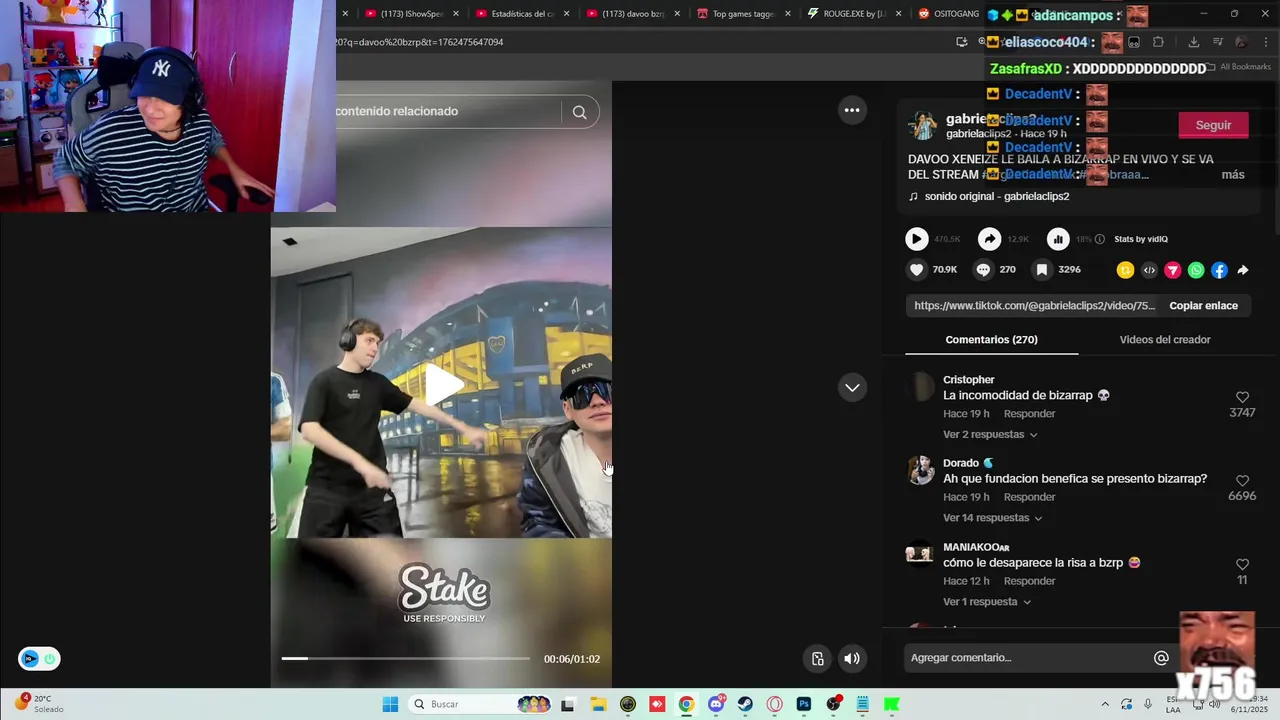
Task: Open Discord from taskbar
Action: tap(716, 704)
